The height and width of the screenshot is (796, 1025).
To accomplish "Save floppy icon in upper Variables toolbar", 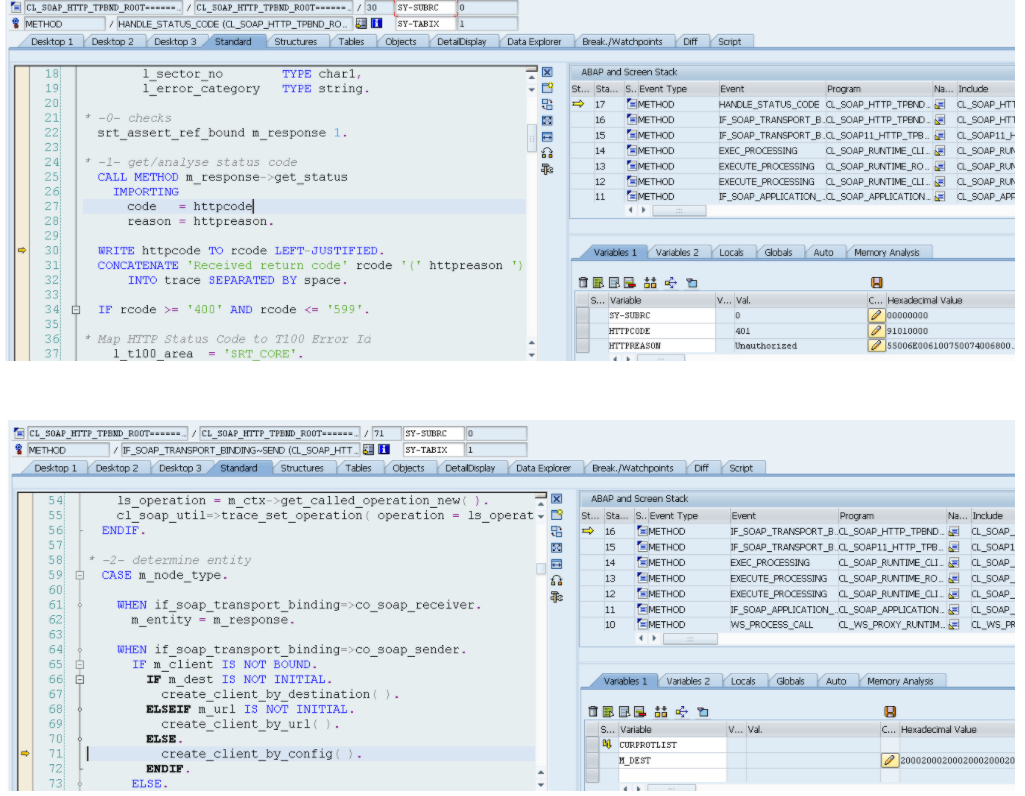I will [x=877, y=282].
